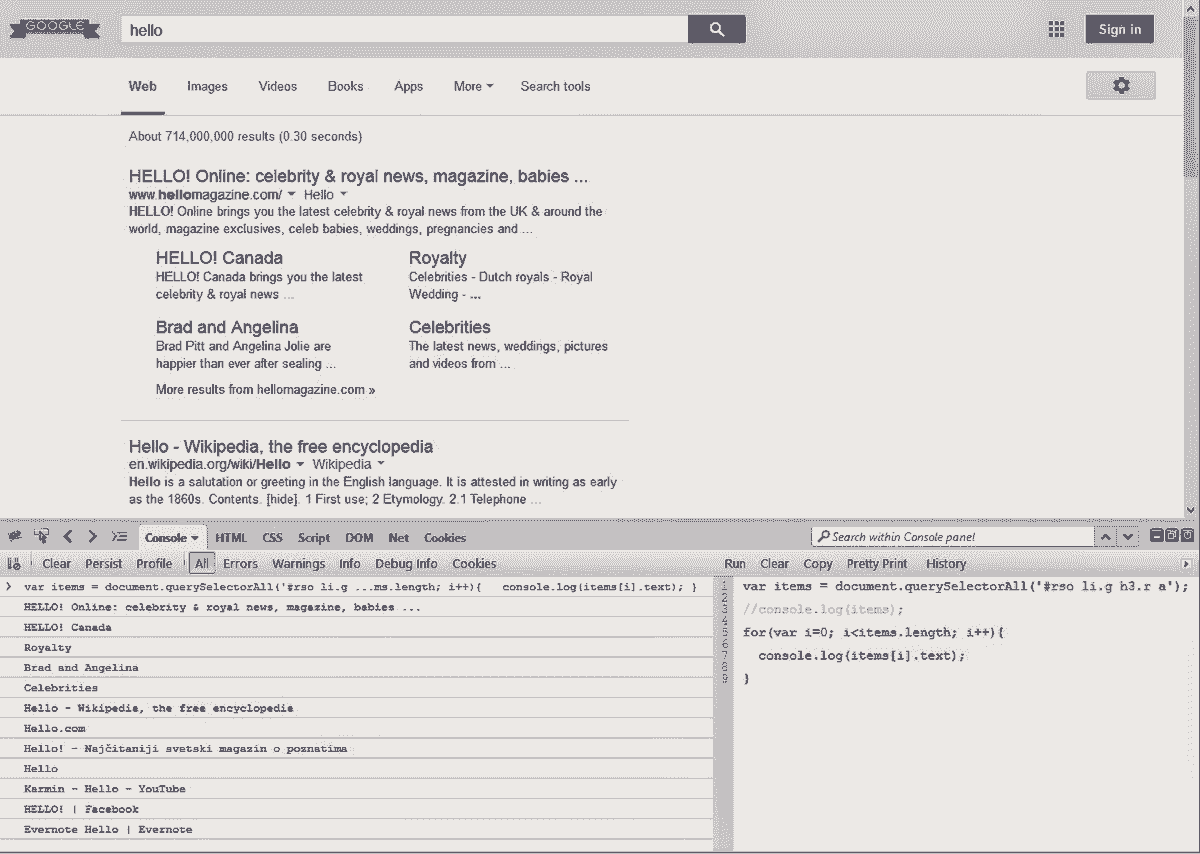The image size is (1200, 854).
Task: Switch to the CSS panel tab
Action: (x=273, y=537)
